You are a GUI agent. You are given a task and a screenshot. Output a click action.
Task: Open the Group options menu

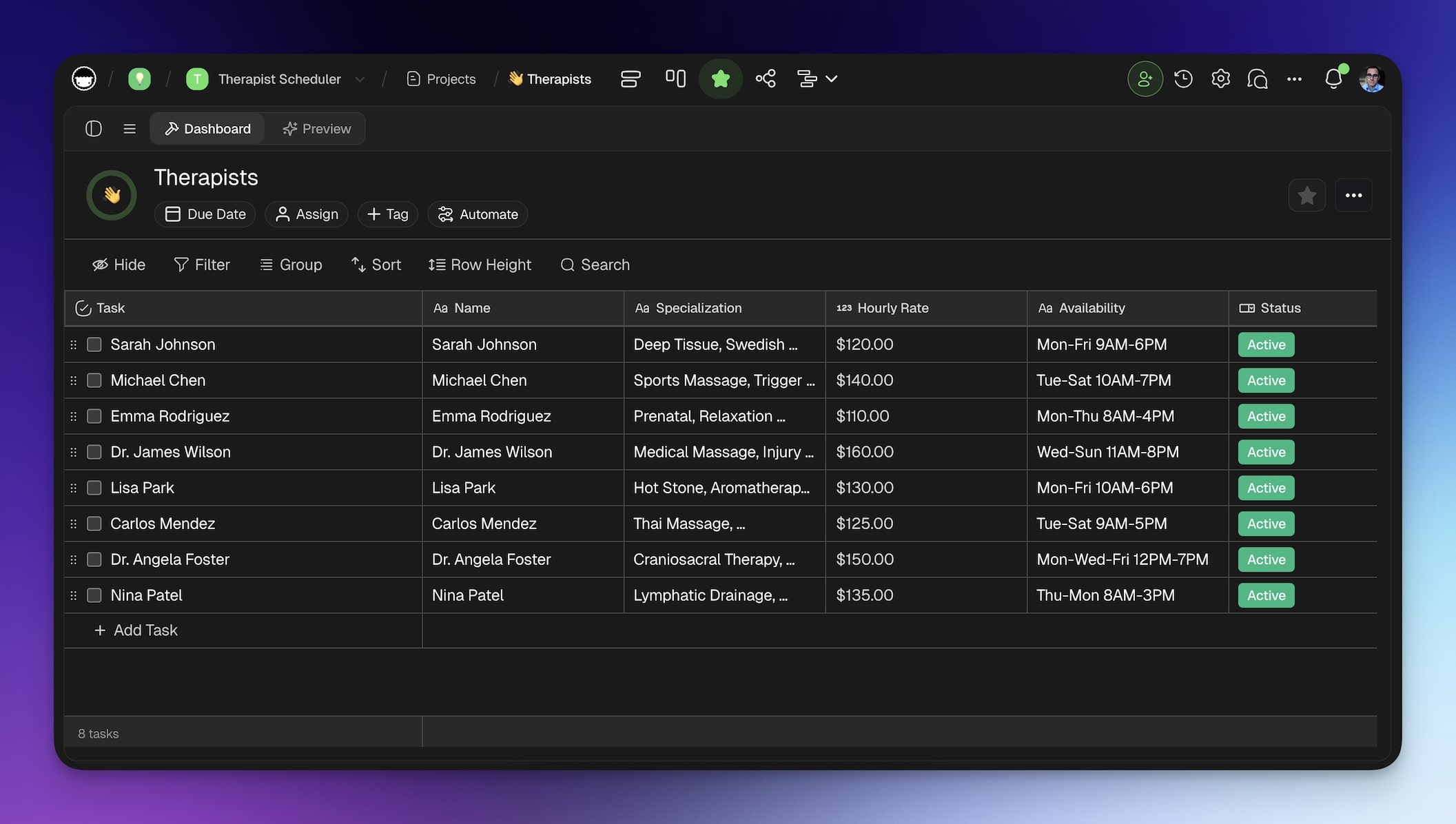pyautogui.click(x=291, y=265)
